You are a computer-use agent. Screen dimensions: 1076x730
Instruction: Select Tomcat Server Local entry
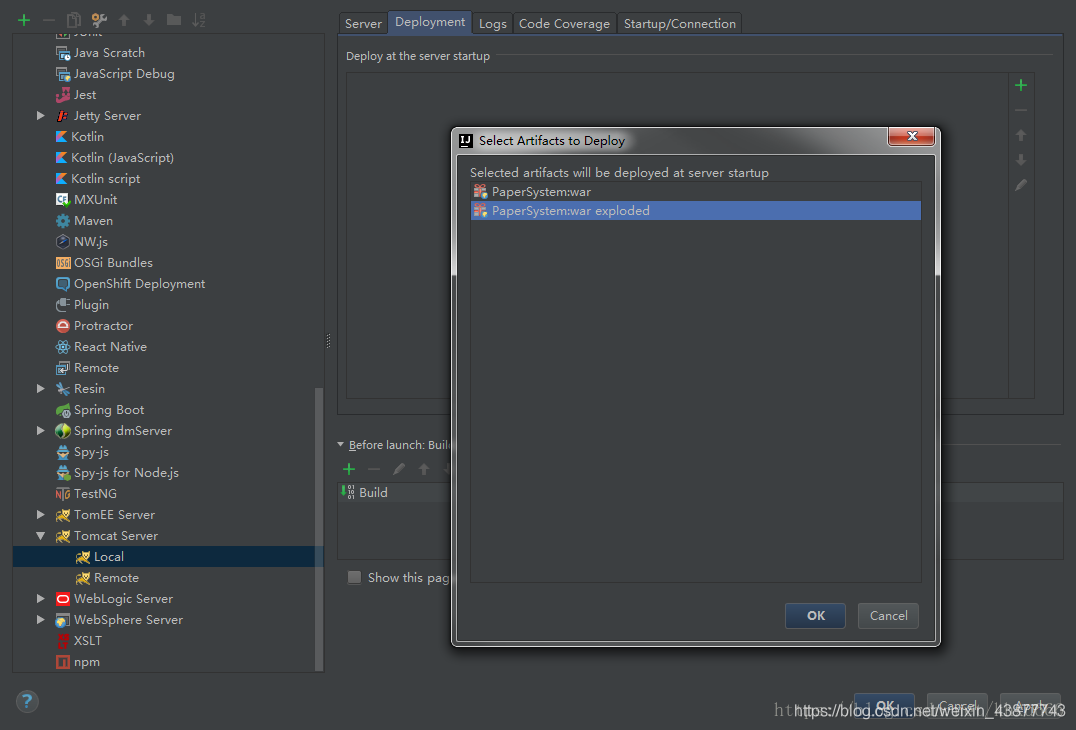tap(168, 556)
